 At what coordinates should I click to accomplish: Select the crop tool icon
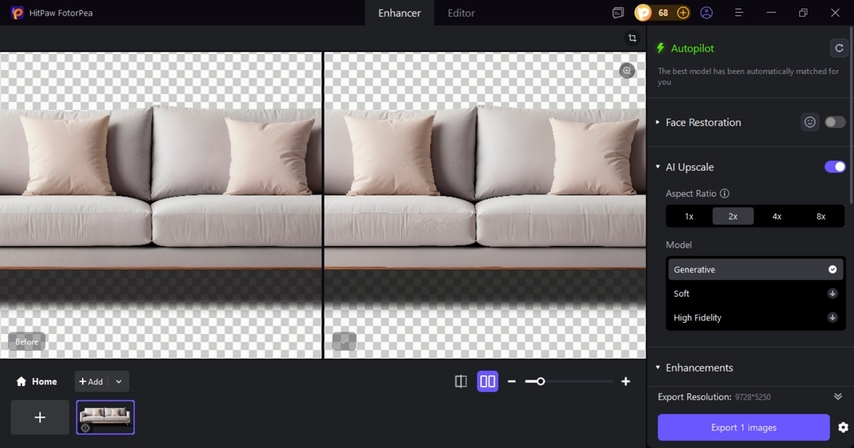point(632,38)
